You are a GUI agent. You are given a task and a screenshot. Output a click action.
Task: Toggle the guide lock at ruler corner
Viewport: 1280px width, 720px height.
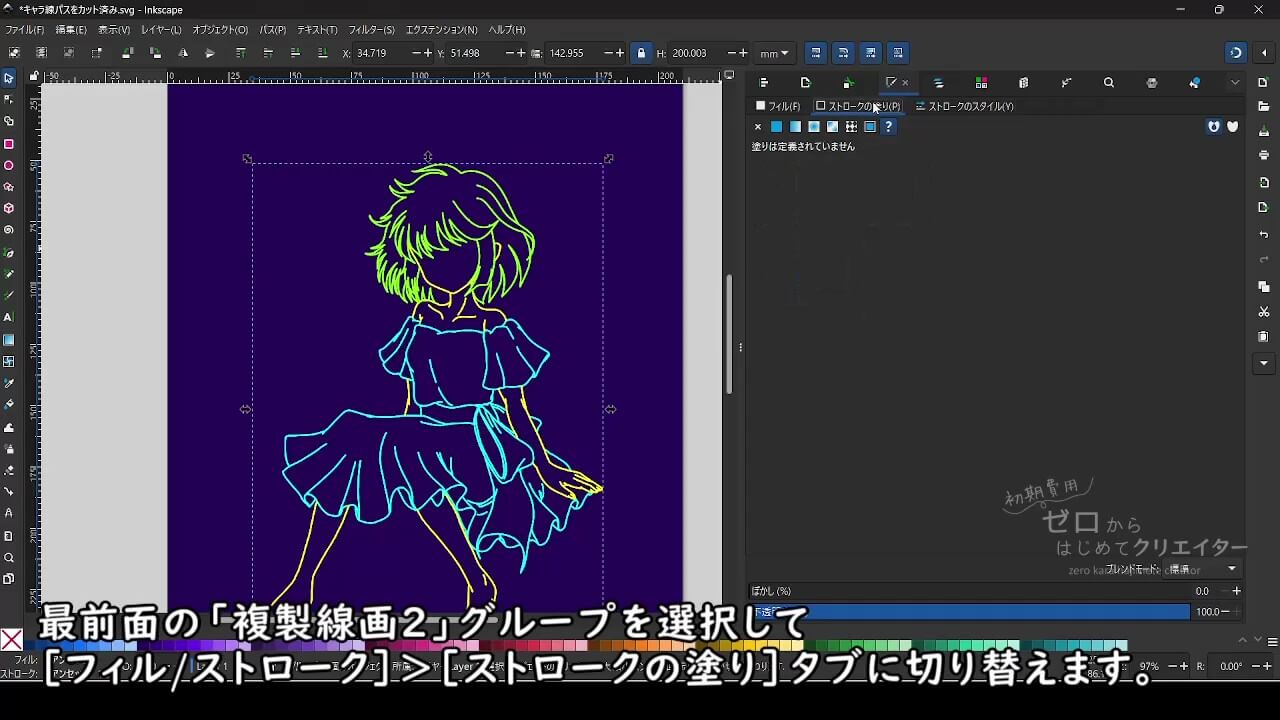tap(34, 76)
